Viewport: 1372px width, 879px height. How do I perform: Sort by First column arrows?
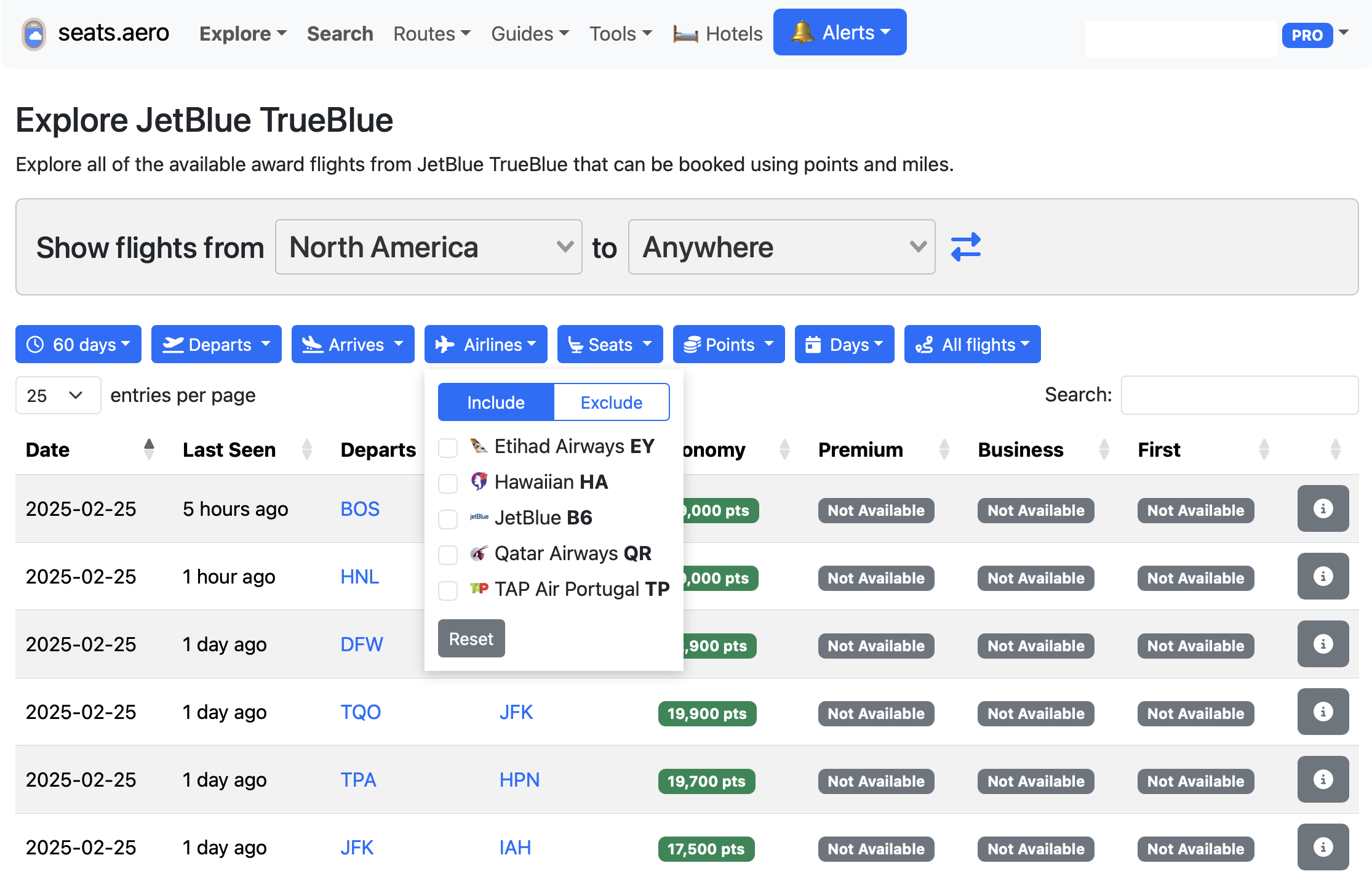click(x=1264, y=449)
